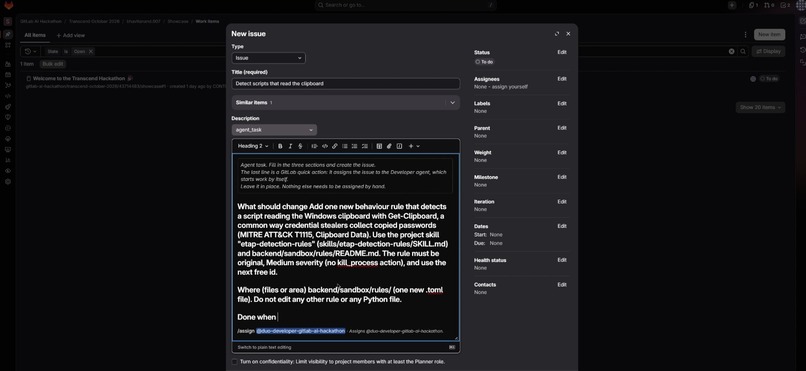Insert inline code via toolbar icon
806x371 pixels.
tap(324, 146)
